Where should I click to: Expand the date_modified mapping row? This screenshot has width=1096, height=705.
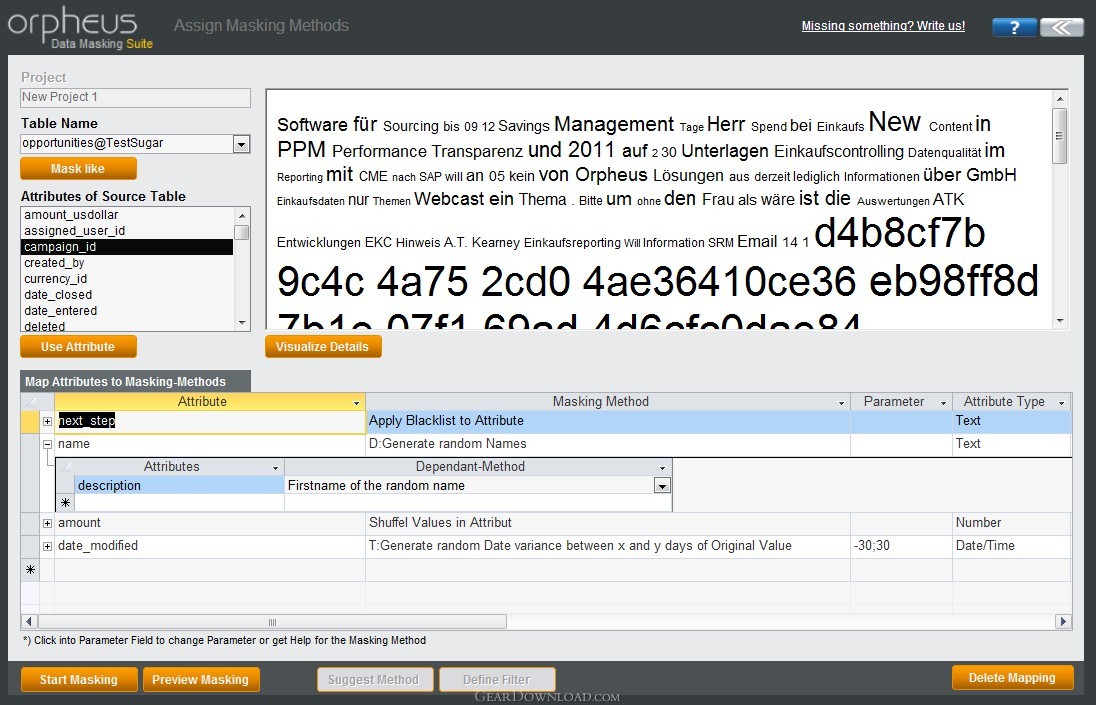click(x=48, y=546)
